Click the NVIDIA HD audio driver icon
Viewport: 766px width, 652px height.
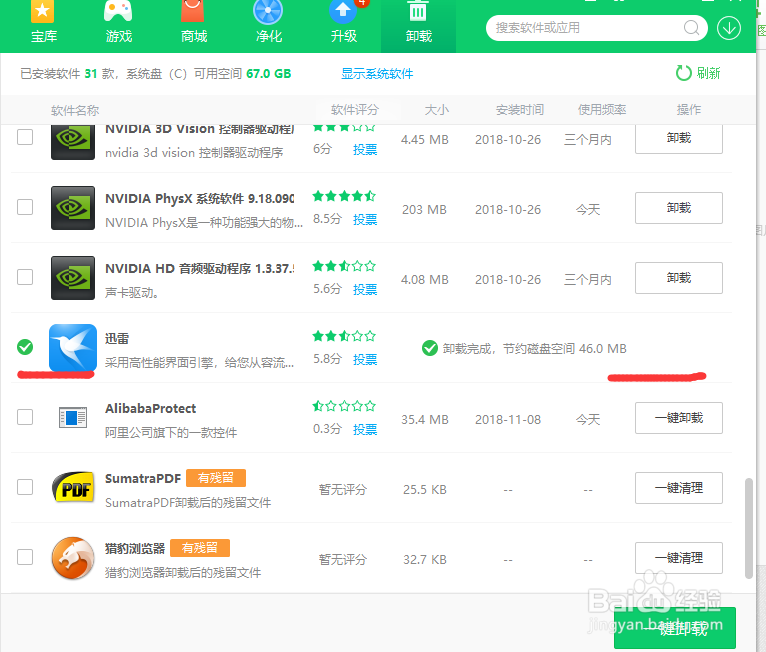tap(73, 277)
